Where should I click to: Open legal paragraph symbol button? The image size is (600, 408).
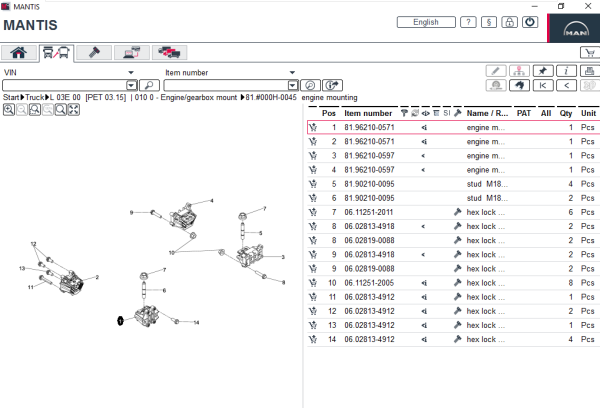pyautogui.click(x=489, y=22)
